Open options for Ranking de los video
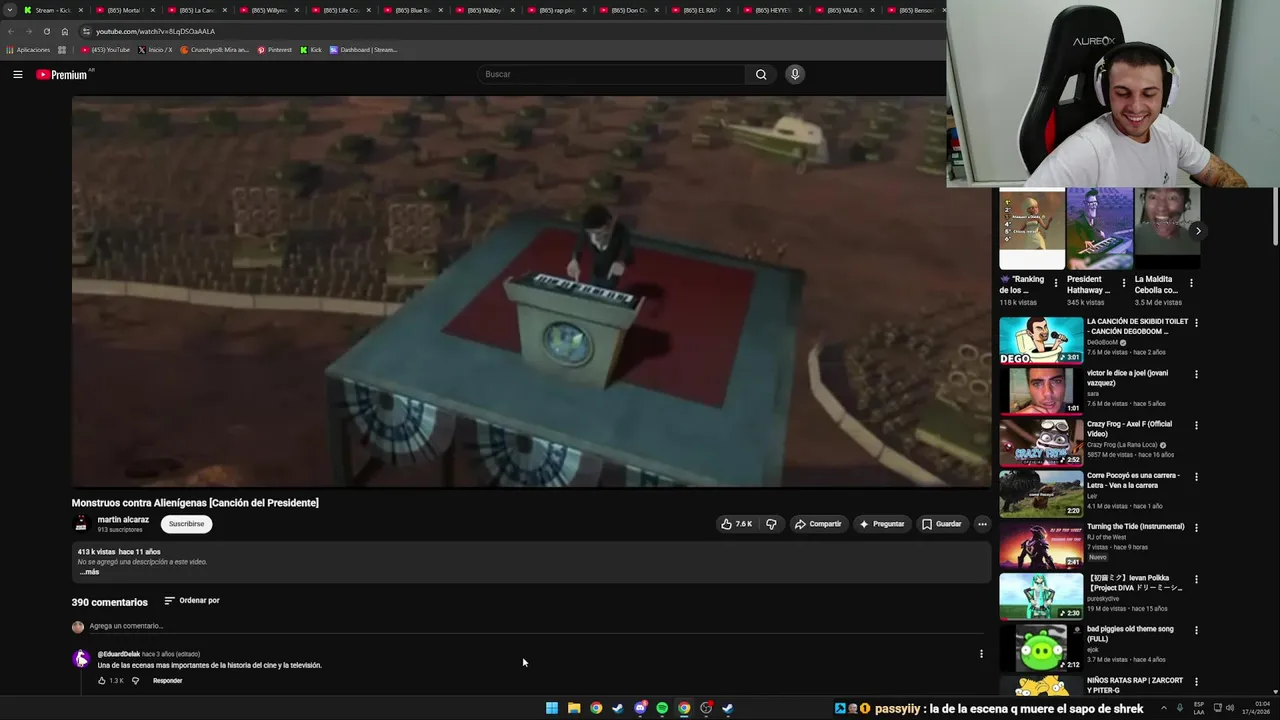Viewport: 1280px width, 720px height. (1056, 283)
